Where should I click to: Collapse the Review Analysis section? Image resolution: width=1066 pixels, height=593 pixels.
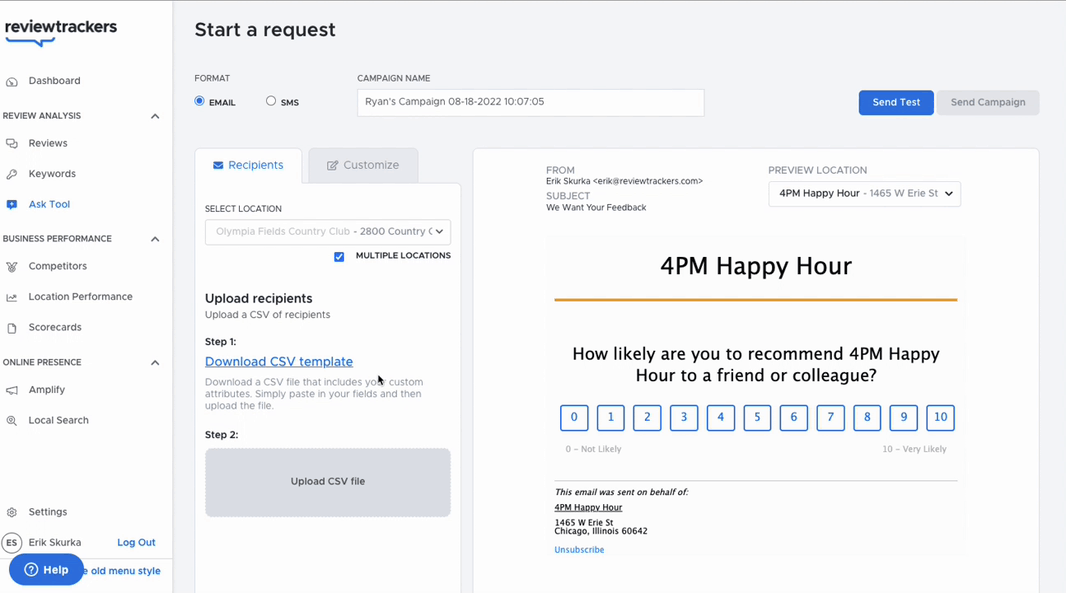tap(155, 116)
